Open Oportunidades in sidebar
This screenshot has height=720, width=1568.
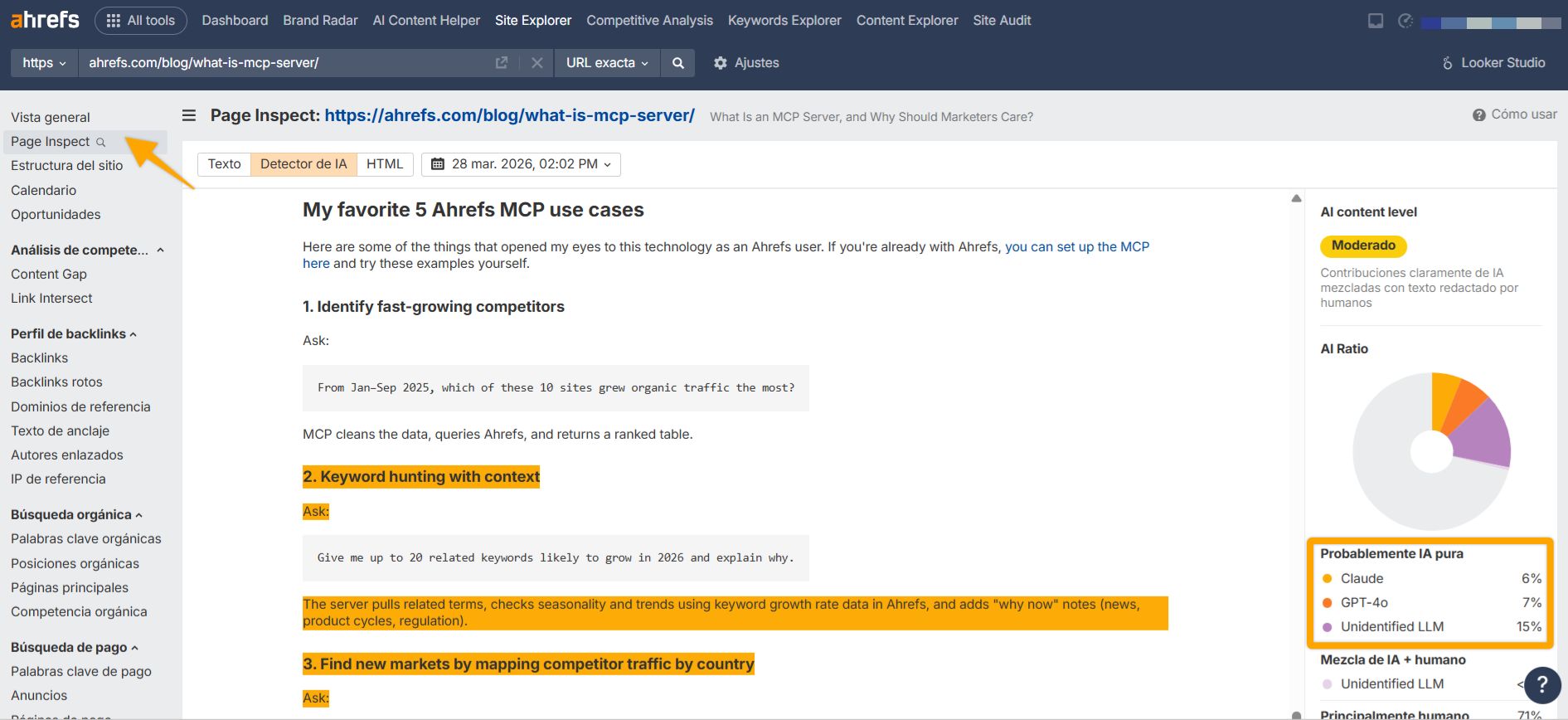click(56, 215)
